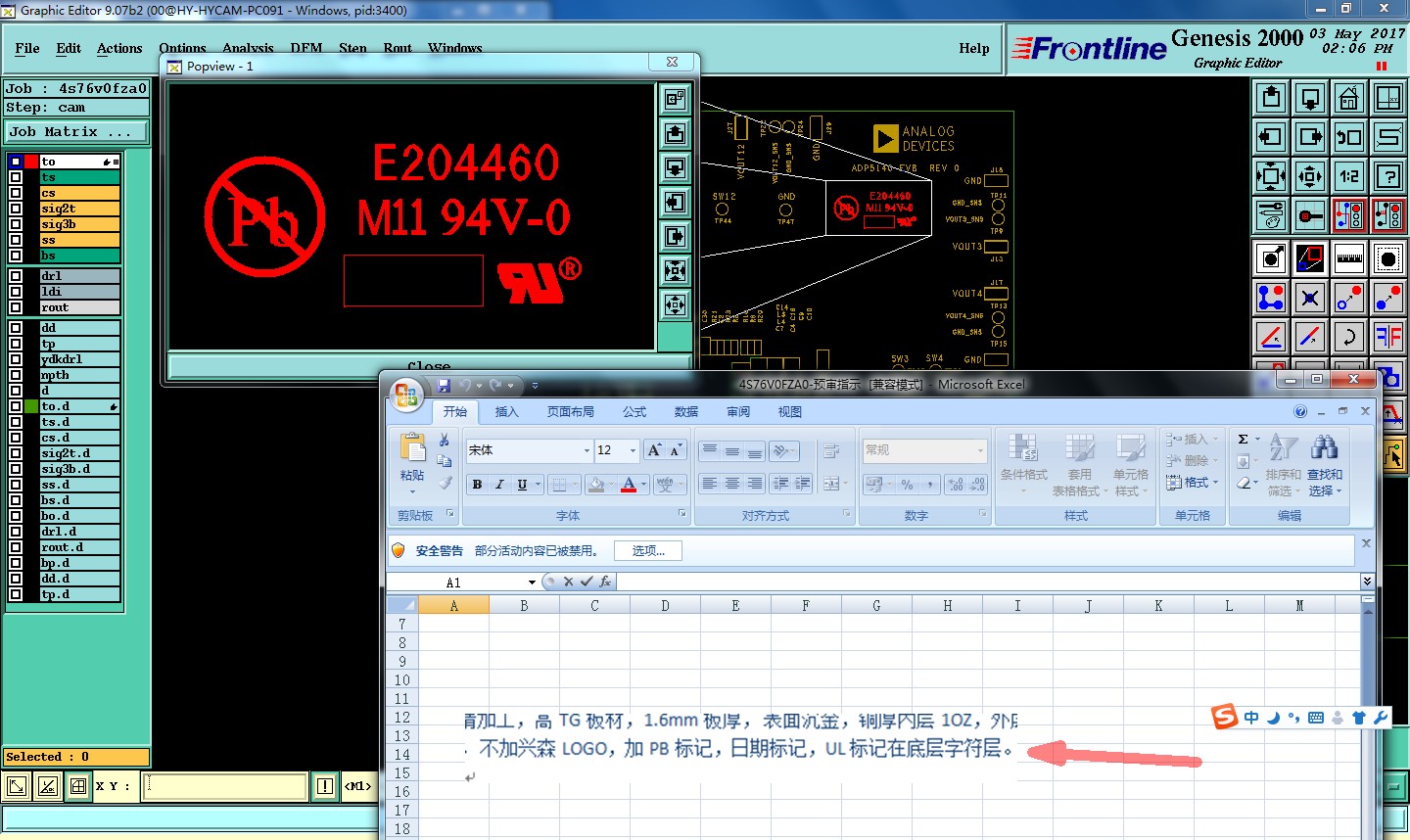1410x840 pixels.
Task: Open the File menu in Graphic Editor
Action: click(27, 48)
